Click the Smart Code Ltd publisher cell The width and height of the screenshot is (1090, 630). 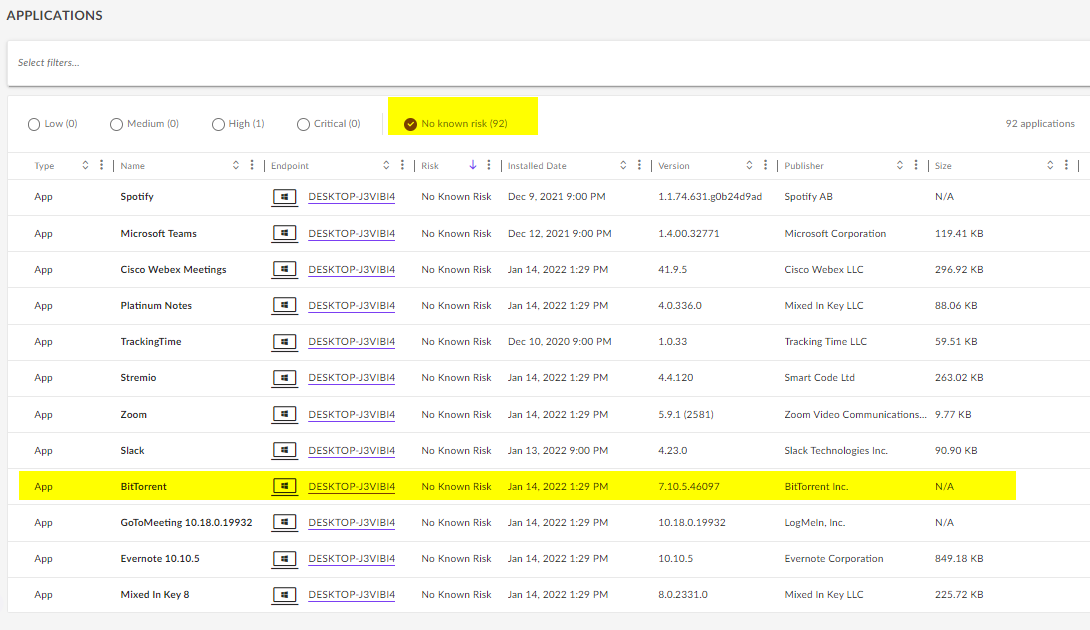[820, 378]
